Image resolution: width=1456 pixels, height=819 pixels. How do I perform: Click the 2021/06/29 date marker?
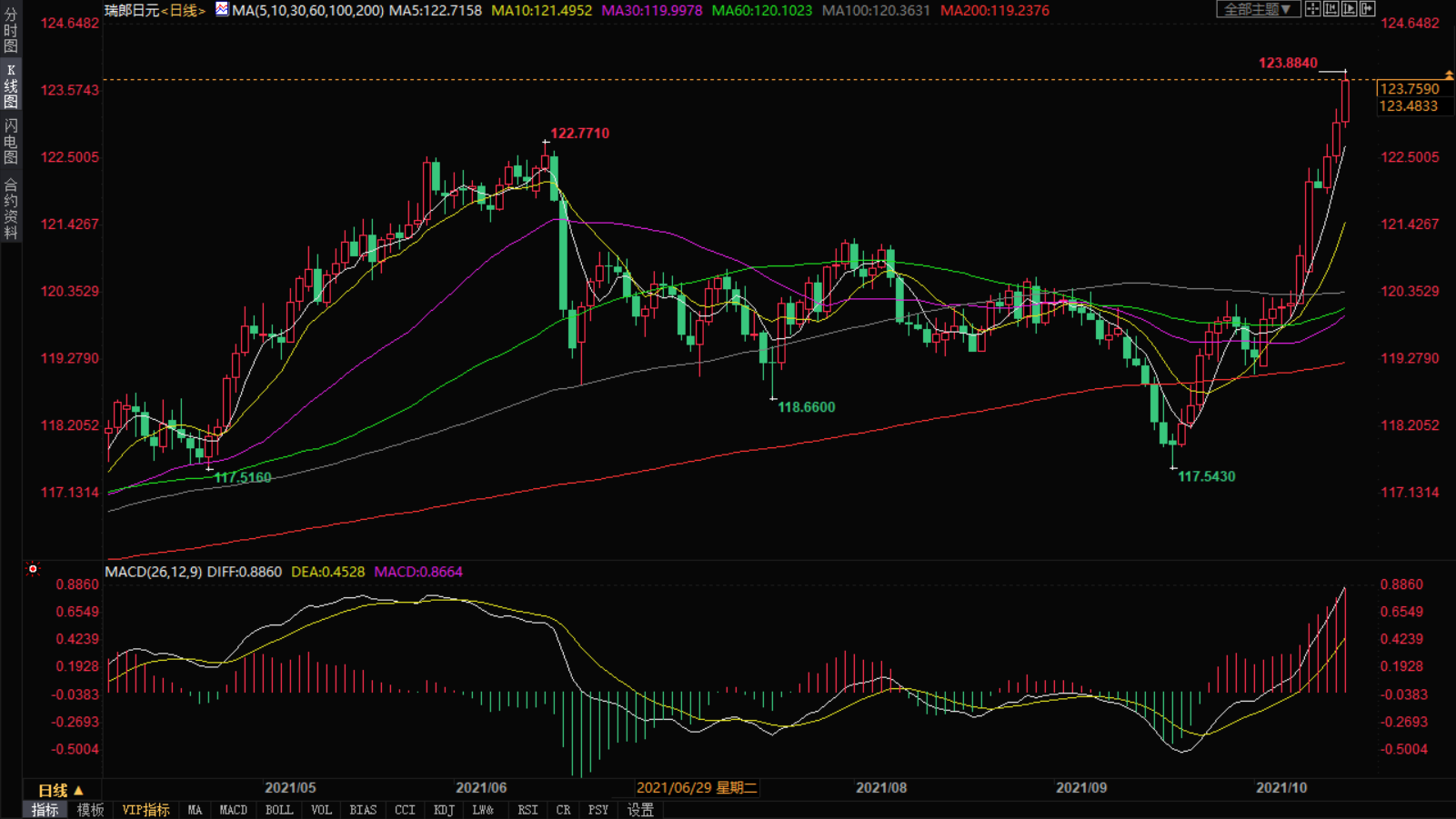697,788
